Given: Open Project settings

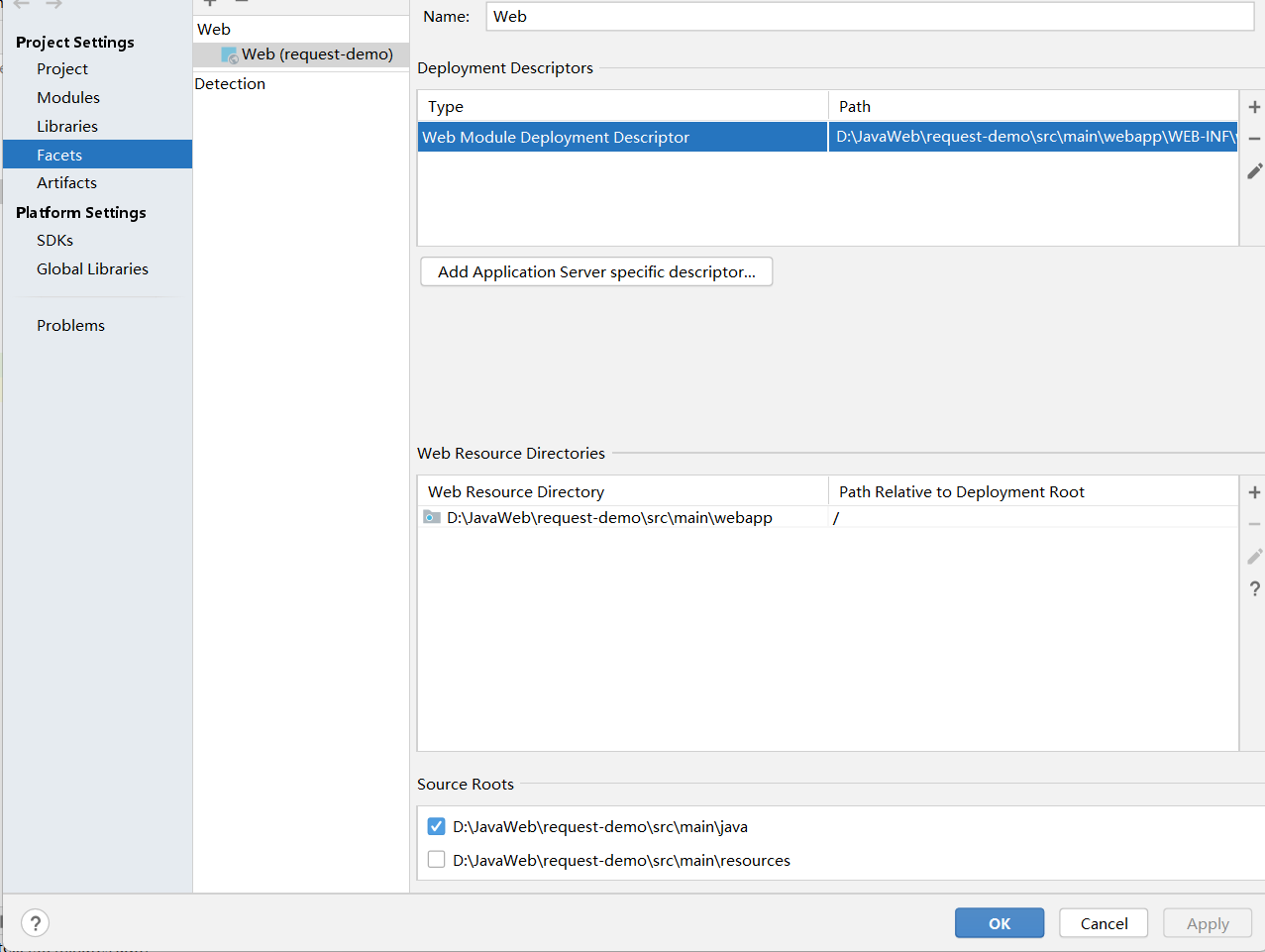Looking at the screenshot, I should coord(62,68).
